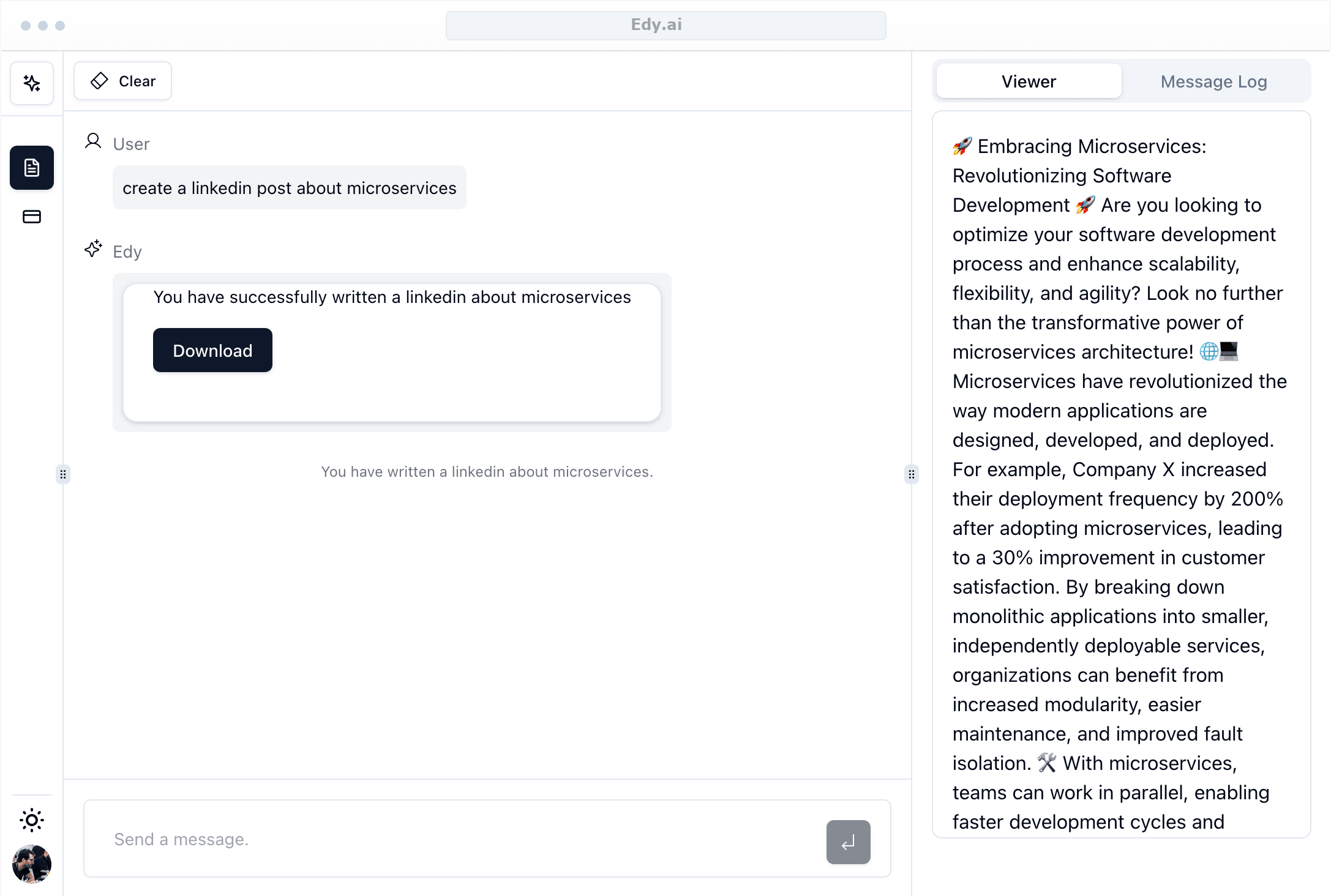Switch to the Viewer tab

tap(1029, 81)
